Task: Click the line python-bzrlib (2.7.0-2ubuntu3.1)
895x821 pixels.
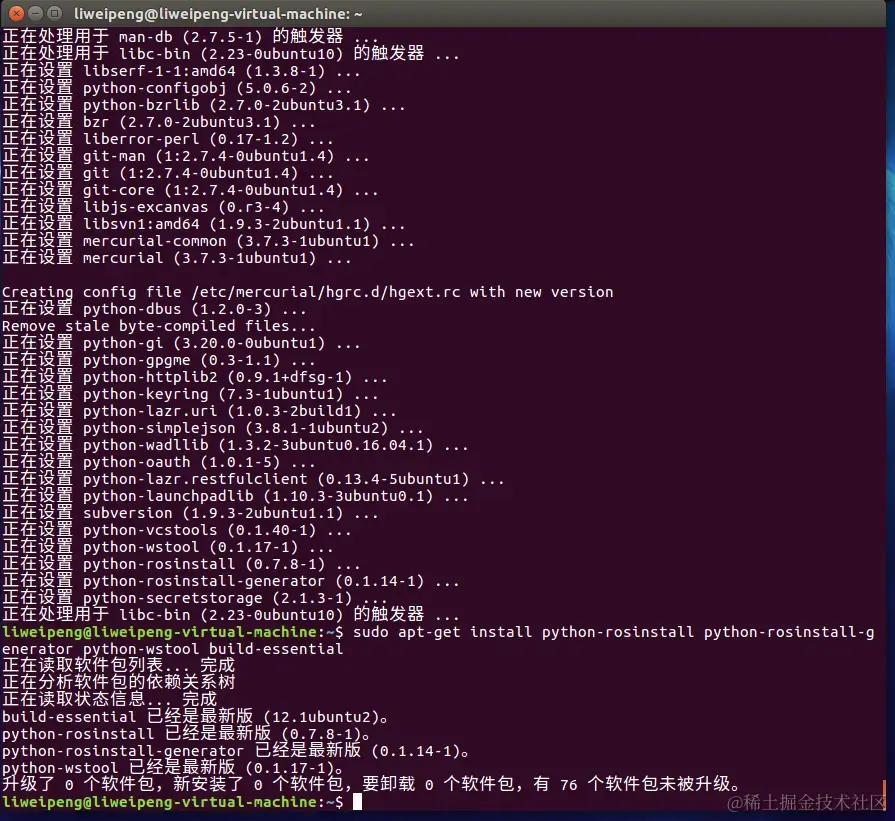Action: (x=204, y=105)
